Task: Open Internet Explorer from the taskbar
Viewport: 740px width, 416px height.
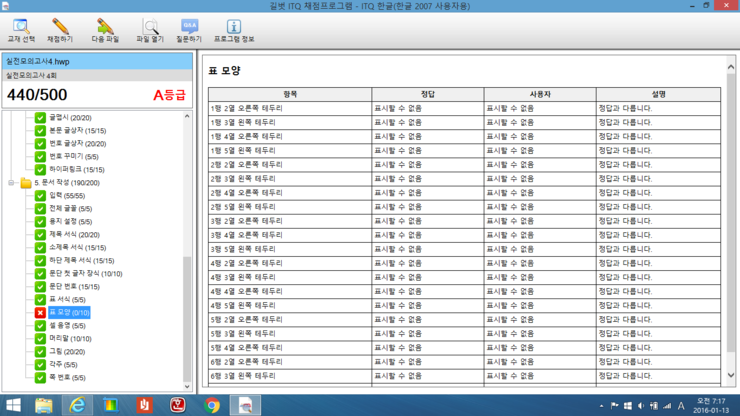Action: point(77,405)
